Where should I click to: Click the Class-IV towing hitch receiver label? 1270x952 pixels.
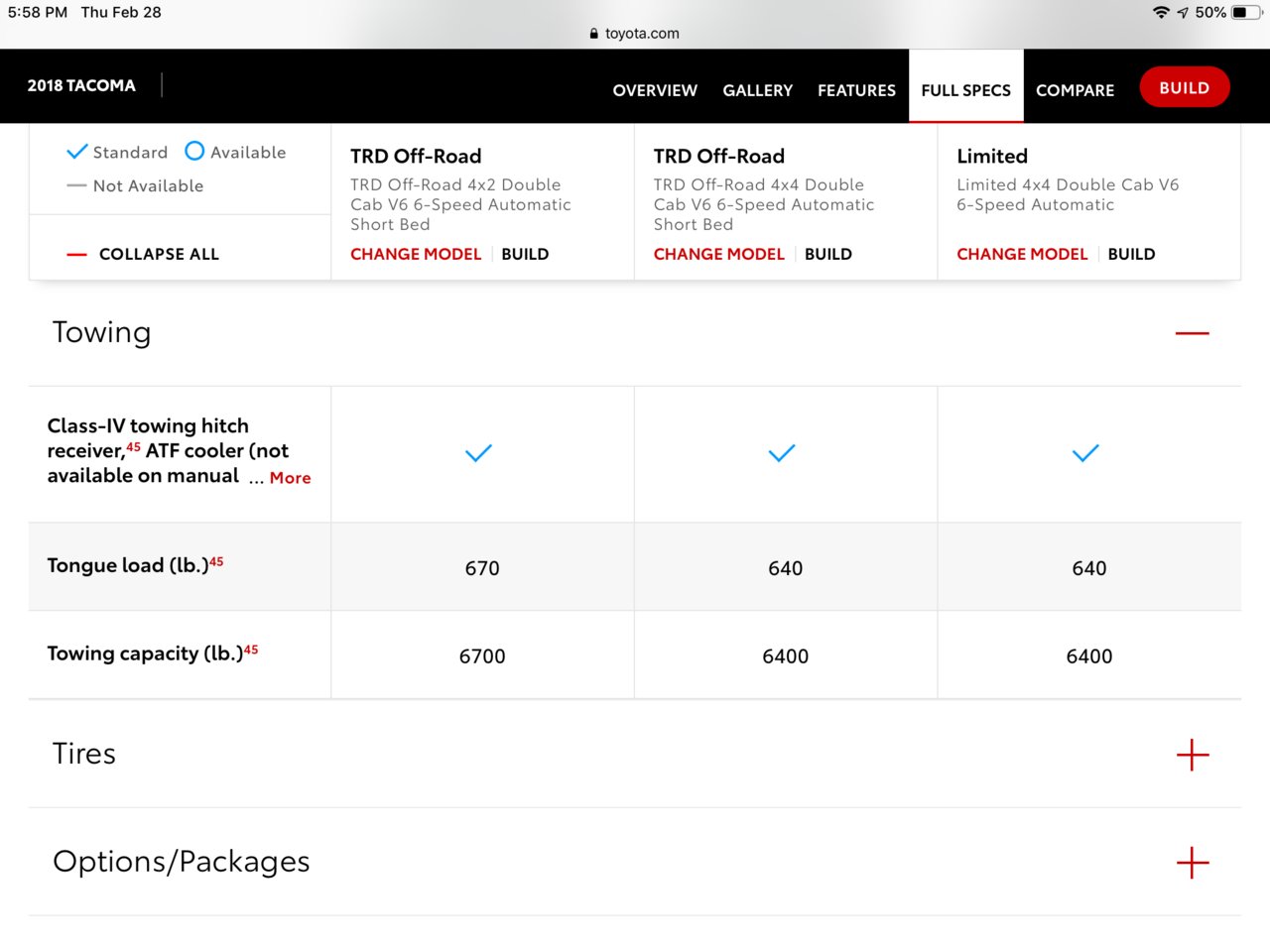169,450
